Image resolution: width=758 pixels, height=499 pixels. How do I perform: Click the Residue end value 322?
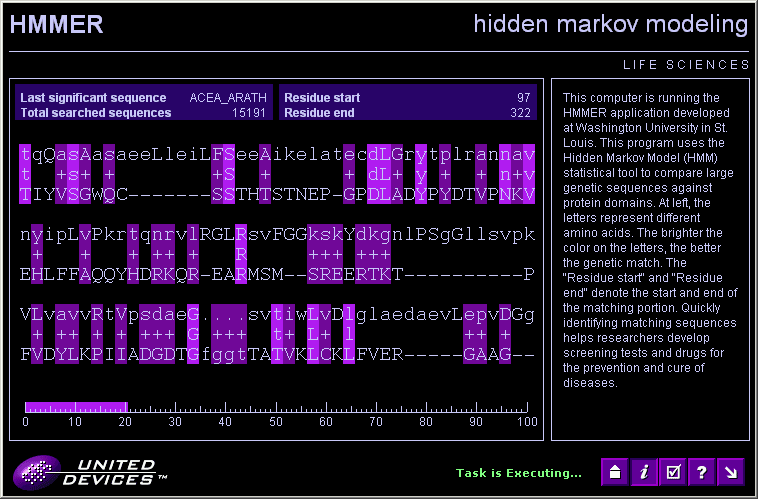[521, 113]
